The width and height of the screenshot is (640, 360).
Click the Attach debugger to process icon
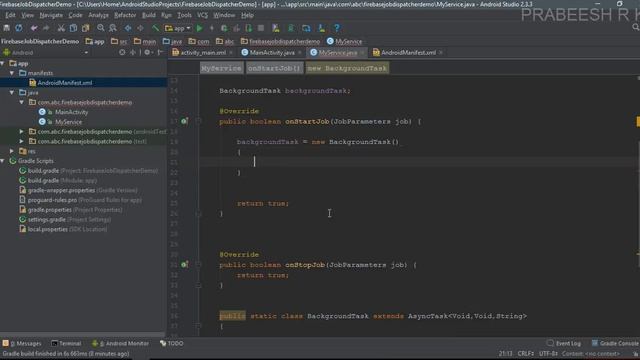click(249, 28)
